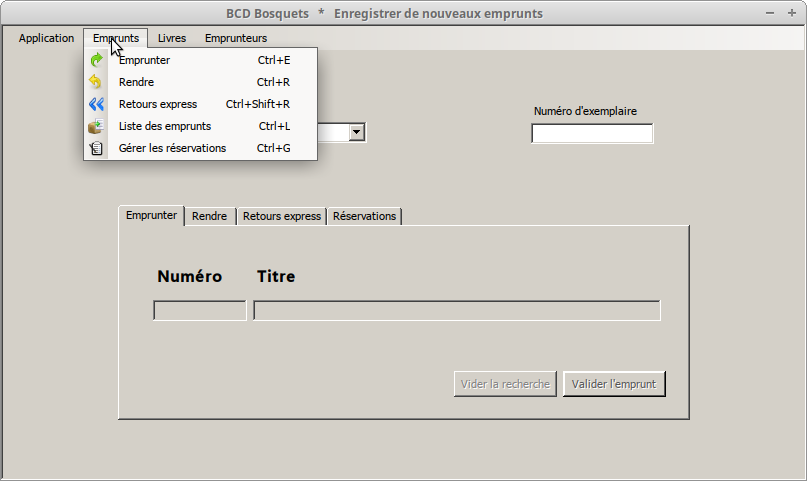This screenshot has height=481, width=807.
Task: Click the blue Retours express double-arrow icon
Action: click(x=96, y=104)
